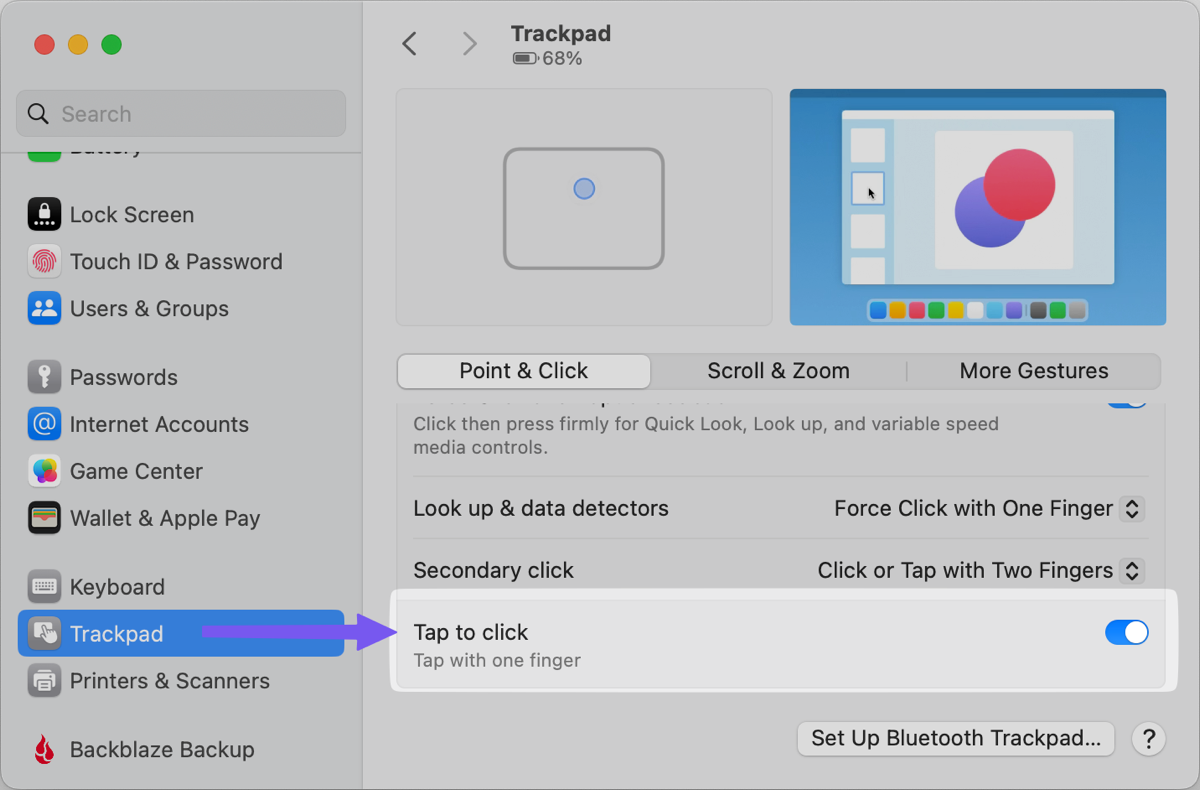Click the Printers & Scanners icon
Viewport: 1200px width, 790px height.
(x=44, y=681)
